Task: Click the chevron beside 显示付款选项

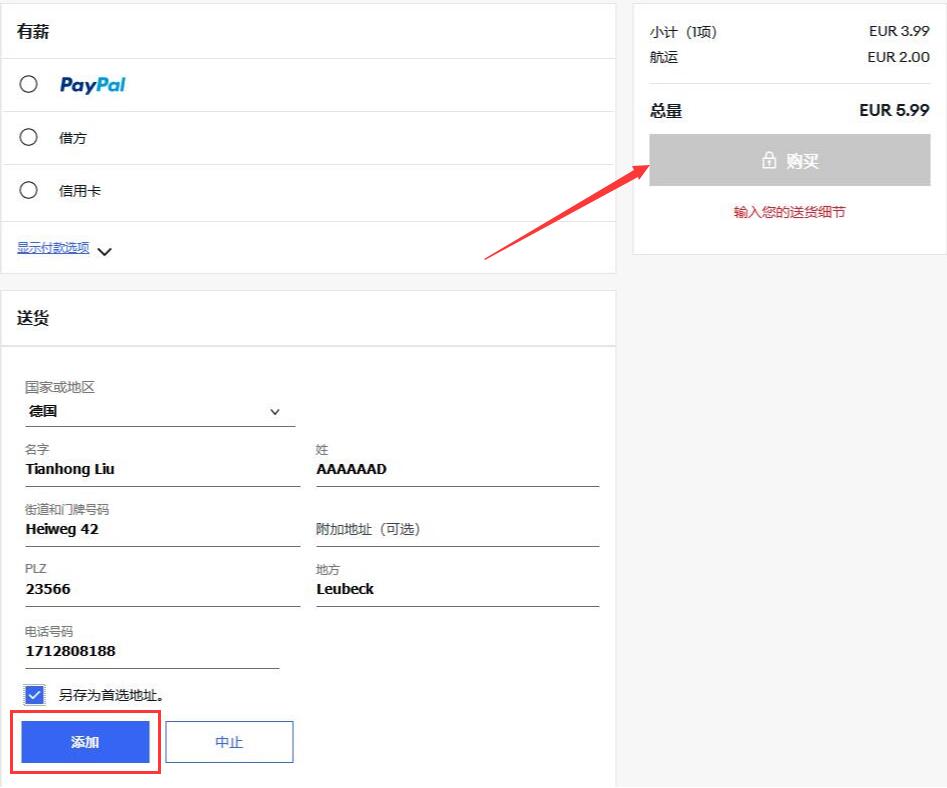Action: point(104,251)
